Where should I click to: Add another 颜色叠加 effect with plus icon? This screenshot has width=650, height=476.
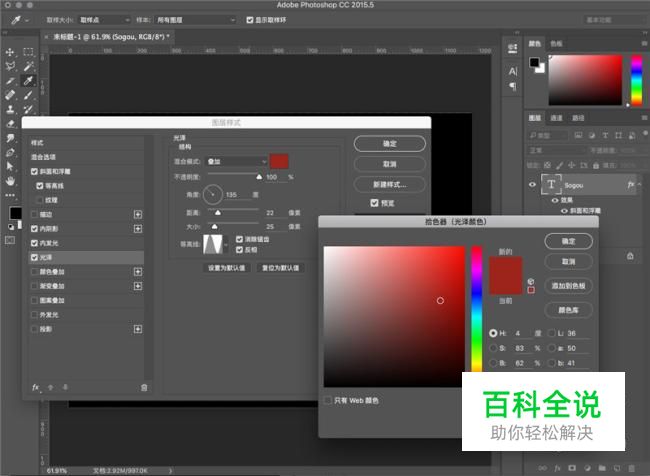138,272
